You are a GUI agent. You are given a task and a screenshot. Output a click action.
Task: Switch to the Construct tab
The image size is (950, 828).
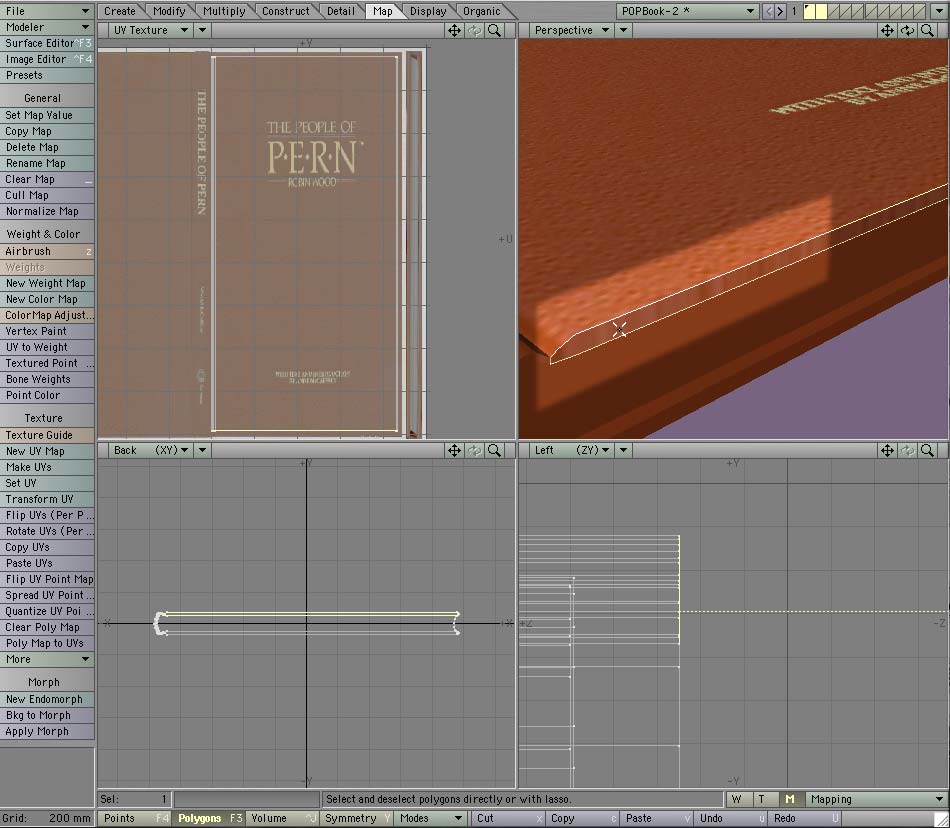pos(285,11)
